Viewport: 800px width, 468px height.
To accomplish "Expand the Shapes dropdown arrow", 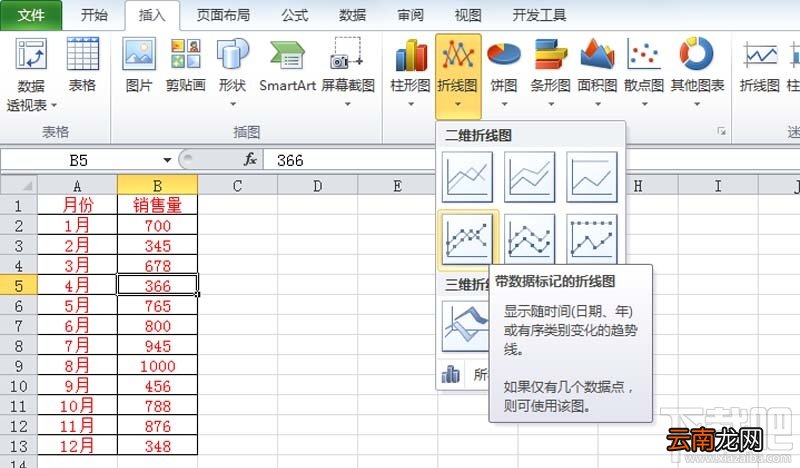I will [233, 104].
